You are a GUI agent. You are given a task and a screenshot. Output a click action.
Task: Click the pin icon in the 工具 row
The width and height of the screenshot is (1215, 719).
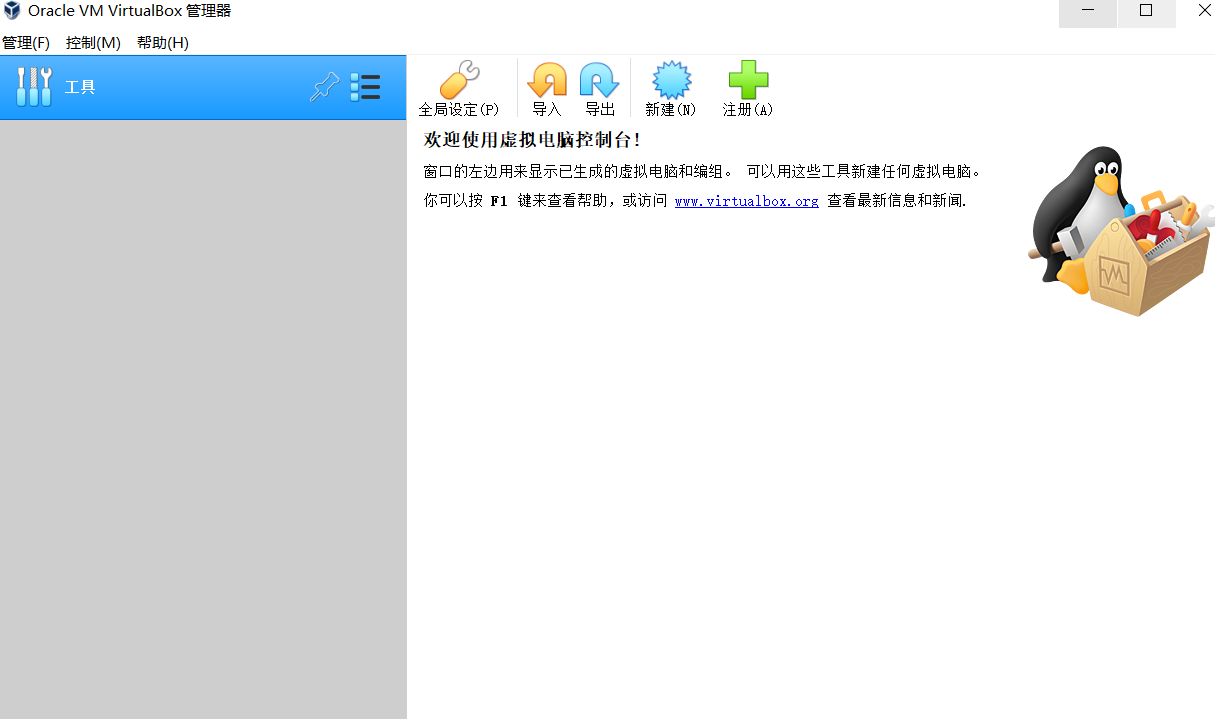point(324,87)
